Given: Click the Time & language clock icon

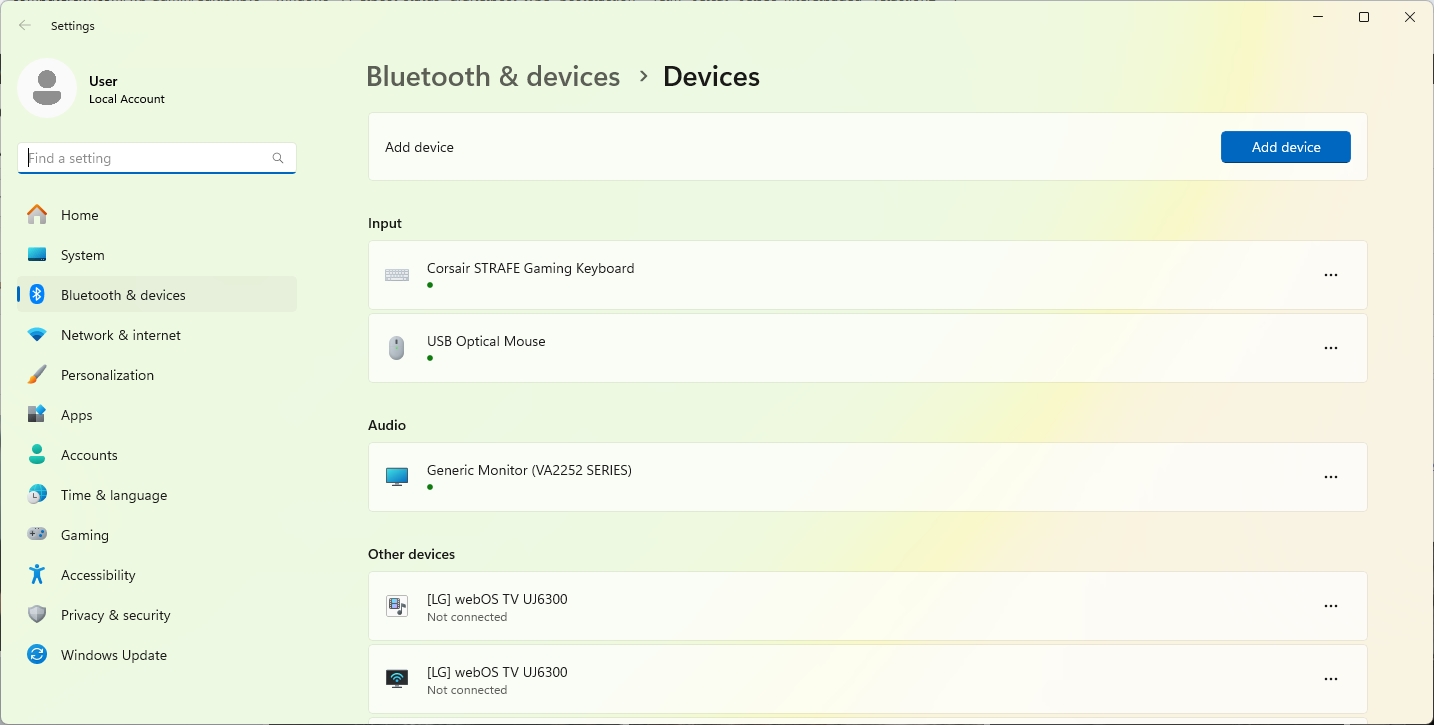Looking at the screenshot, I should (37, 495).
